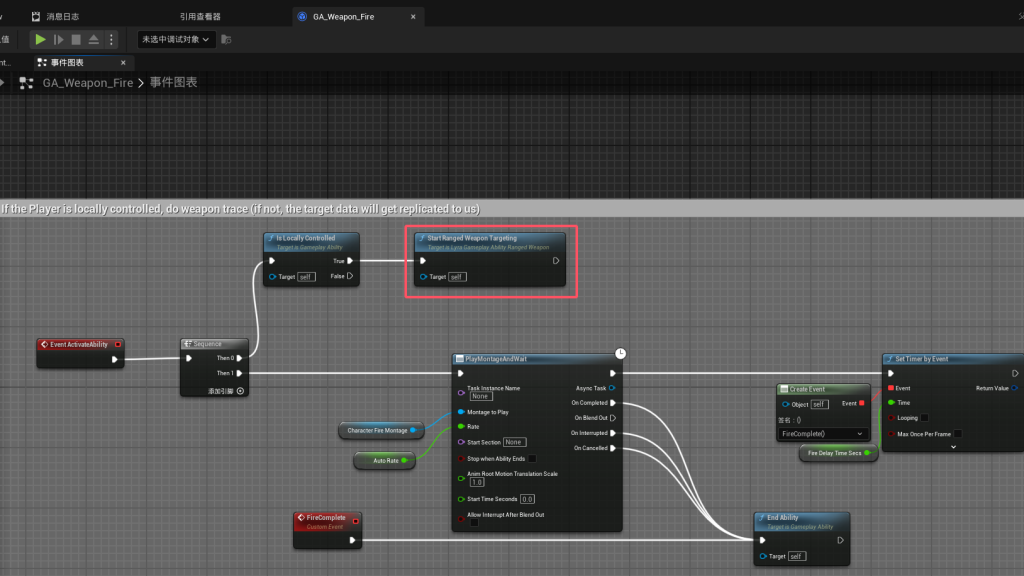The width and height of the screenshot is (1024, 576).
Task: Click the Eject icon in toolbar
Action: tap(94, 39)
